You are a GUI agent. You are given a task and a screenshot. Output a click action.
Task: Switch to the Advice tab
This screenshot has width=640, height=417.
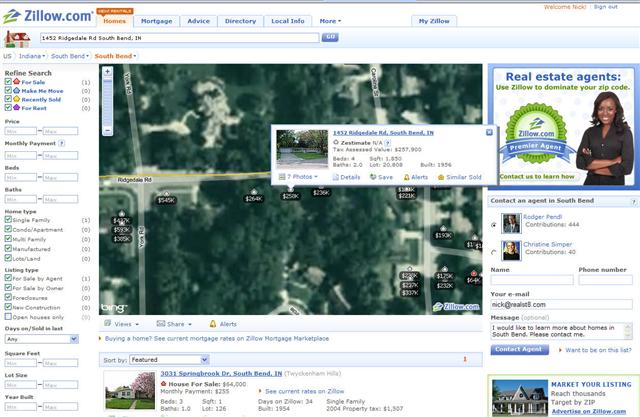(198, 21)
